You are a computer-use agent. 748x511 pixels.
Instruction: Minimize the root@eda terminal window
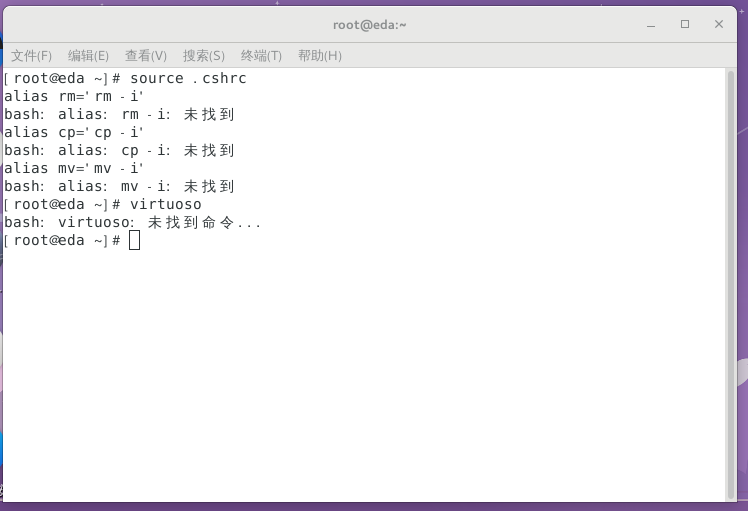pyautogui.click(x=651, y=24)
